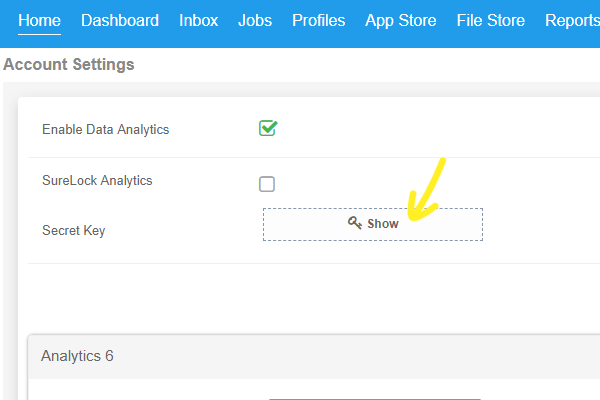Screen dimensions: 600x400
Task: Open the Inbox tab
Action: pyautogui.click(x=199, y=21)
